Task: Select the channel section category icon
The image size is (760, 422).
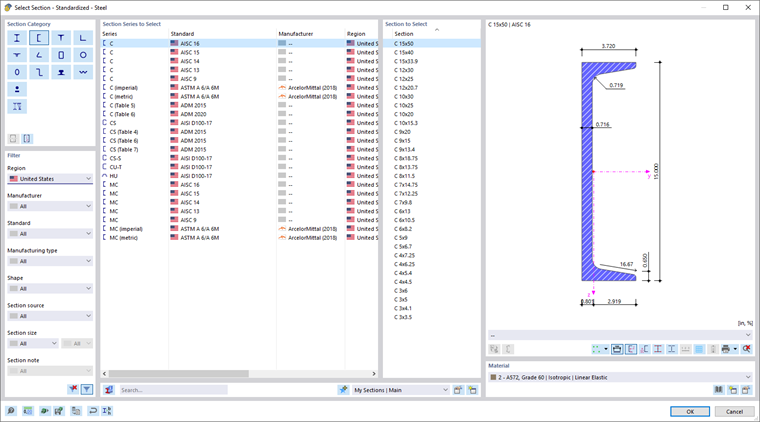Action: 39,38
